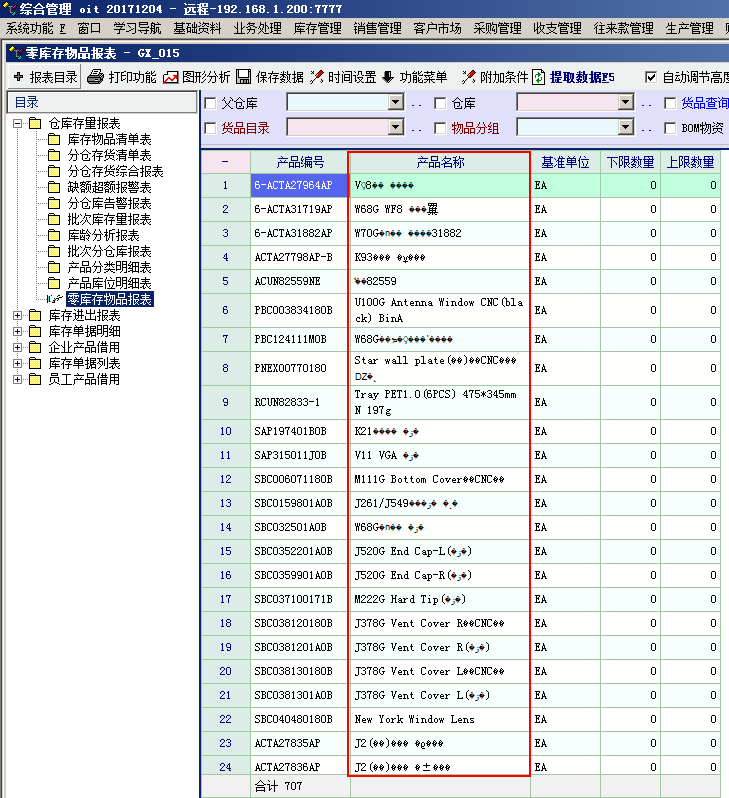Open the 父仓库 dropdown list
729x798 pixels.
click(395, 102)
